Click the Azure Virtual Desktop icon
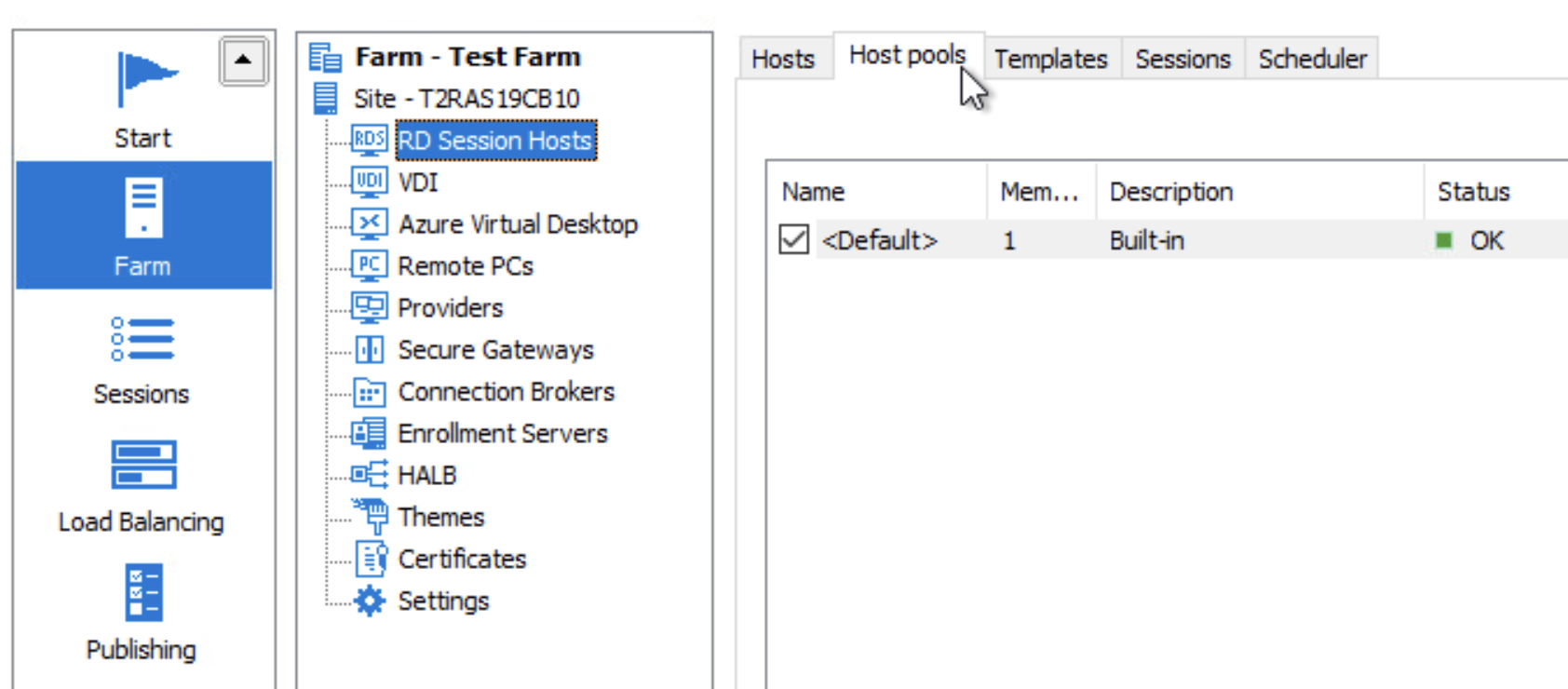 369,223
